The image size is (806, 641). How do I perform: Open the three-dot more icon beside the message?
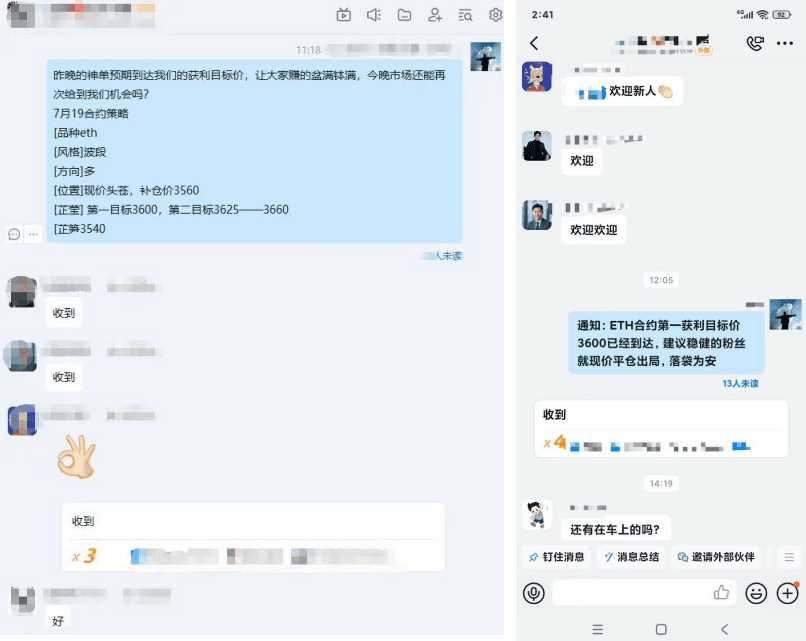33,234
